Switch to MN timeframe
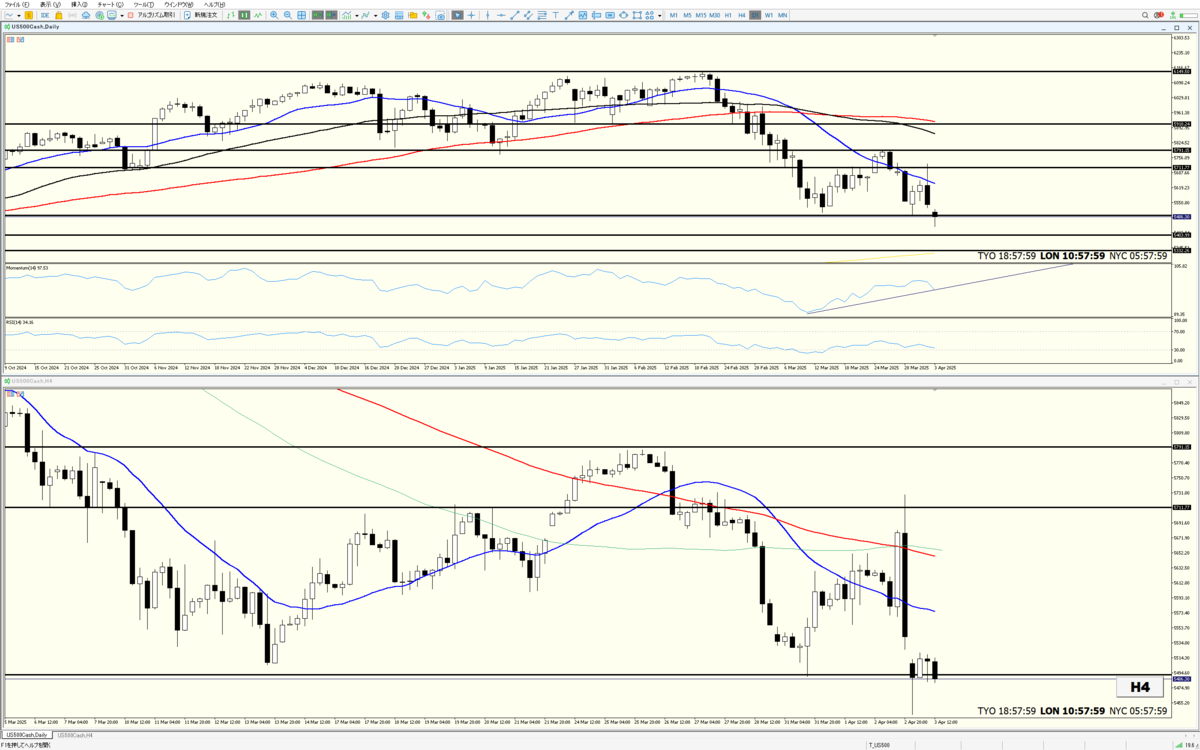 [782, 15]
